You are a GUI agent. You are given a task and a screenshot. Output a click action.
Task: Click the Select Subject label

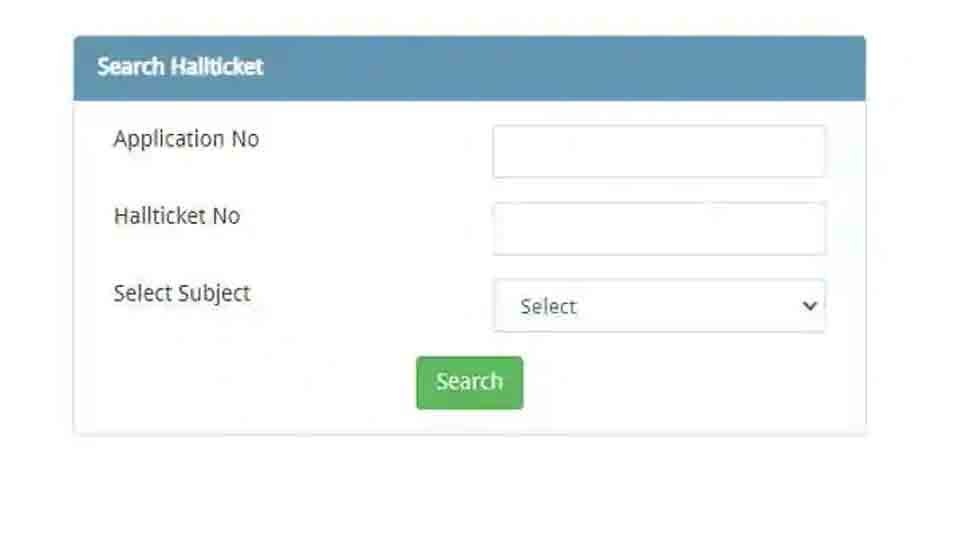182,293
